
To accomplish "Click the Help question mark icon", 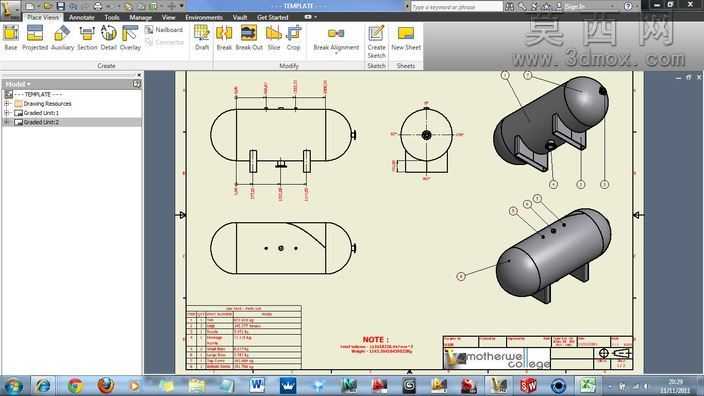I will coord(628,6).
